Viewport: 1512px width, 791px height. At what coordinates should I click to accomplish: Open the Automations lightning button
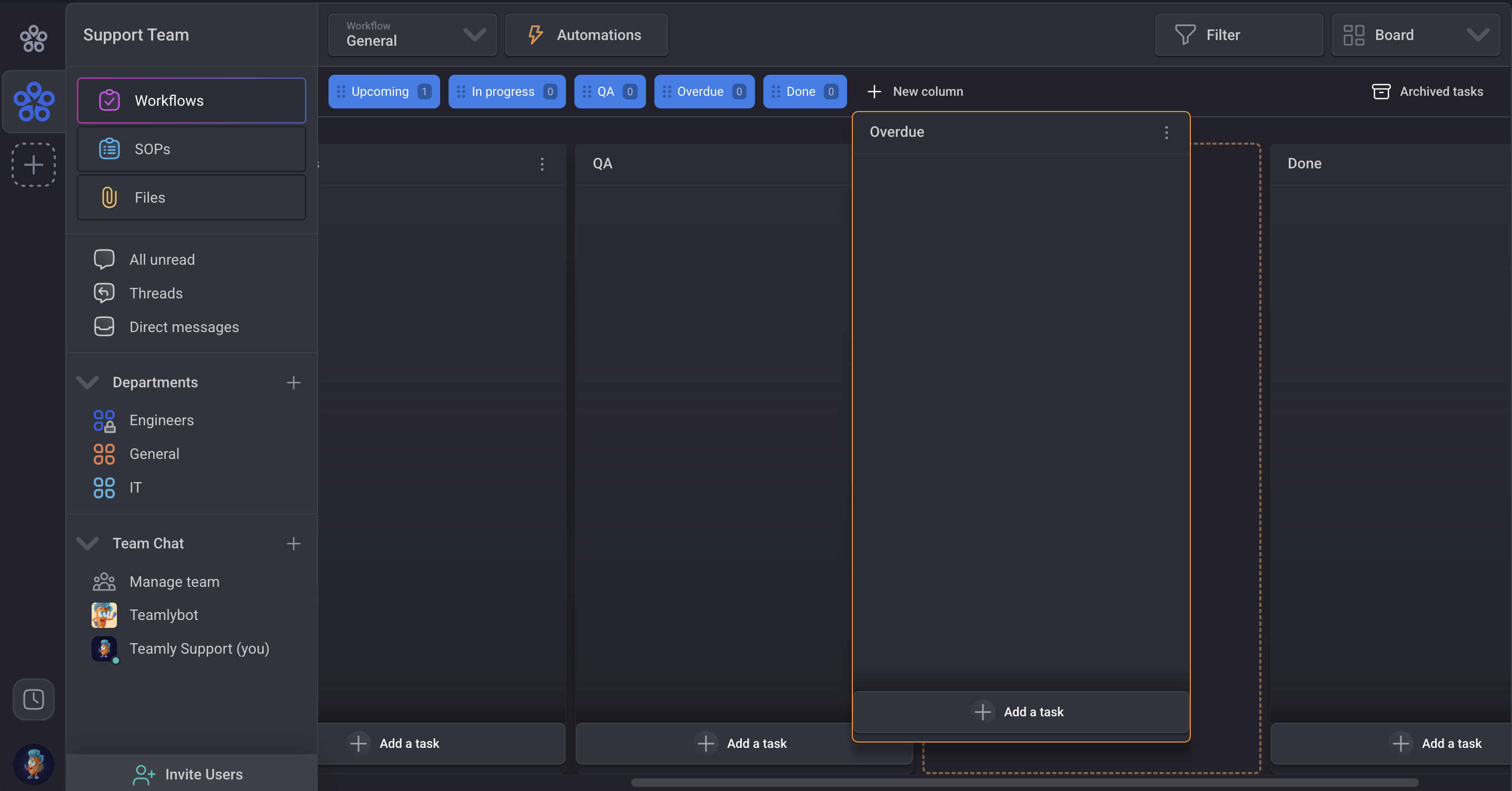pos(586,35)
